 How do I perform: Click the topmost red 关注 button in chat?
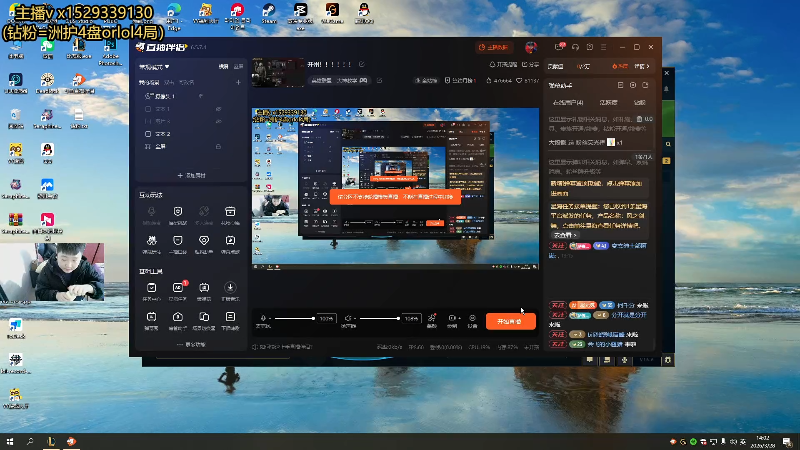558,245
